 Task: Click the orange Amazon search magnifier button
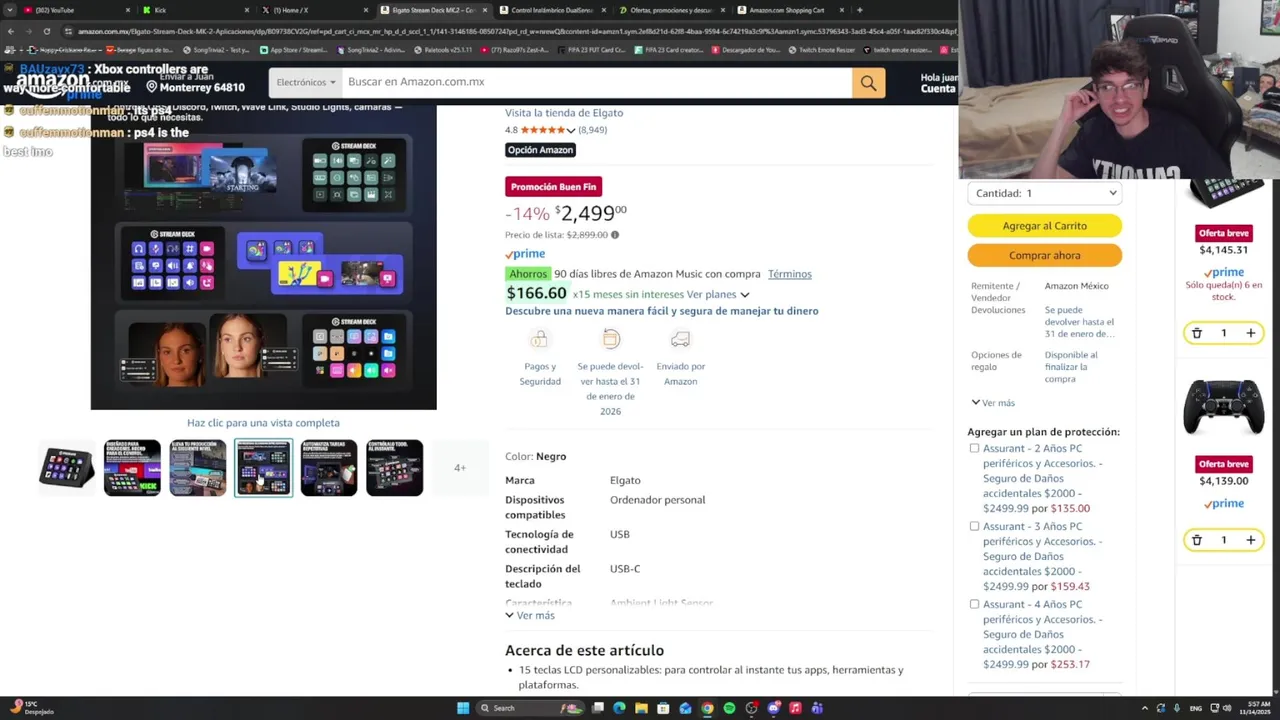click(x=868, y=83)
